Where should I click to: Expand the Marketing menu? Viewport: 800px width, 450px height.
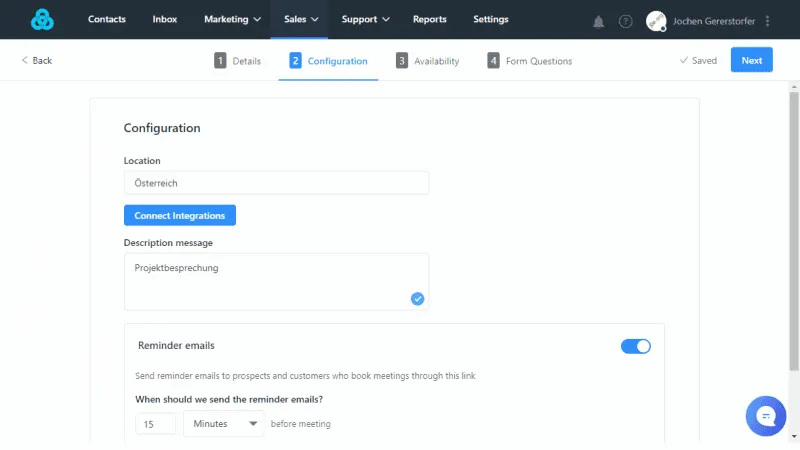pyautogui.click(x=232, y=19)
